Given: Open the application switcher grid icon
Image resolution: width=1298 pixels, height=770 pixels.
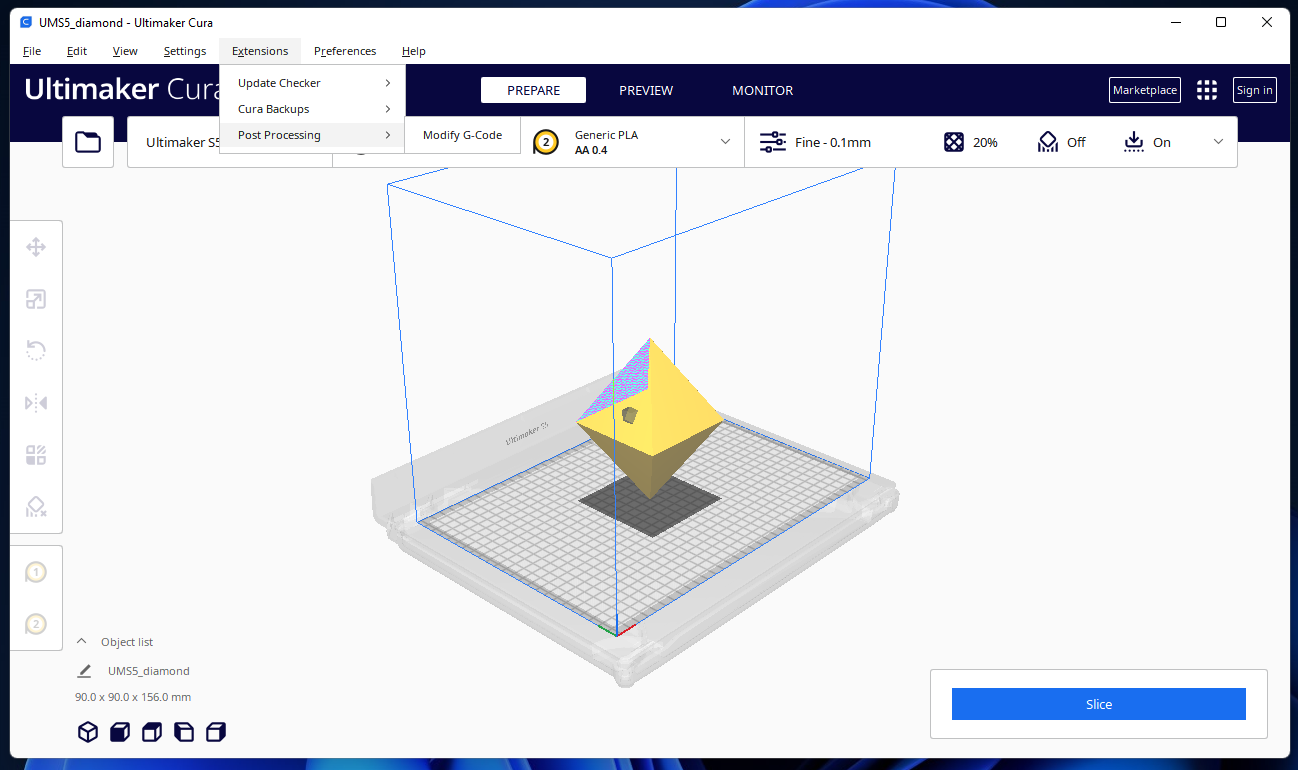Looking at the screenshot, I should click(1207, 90).
